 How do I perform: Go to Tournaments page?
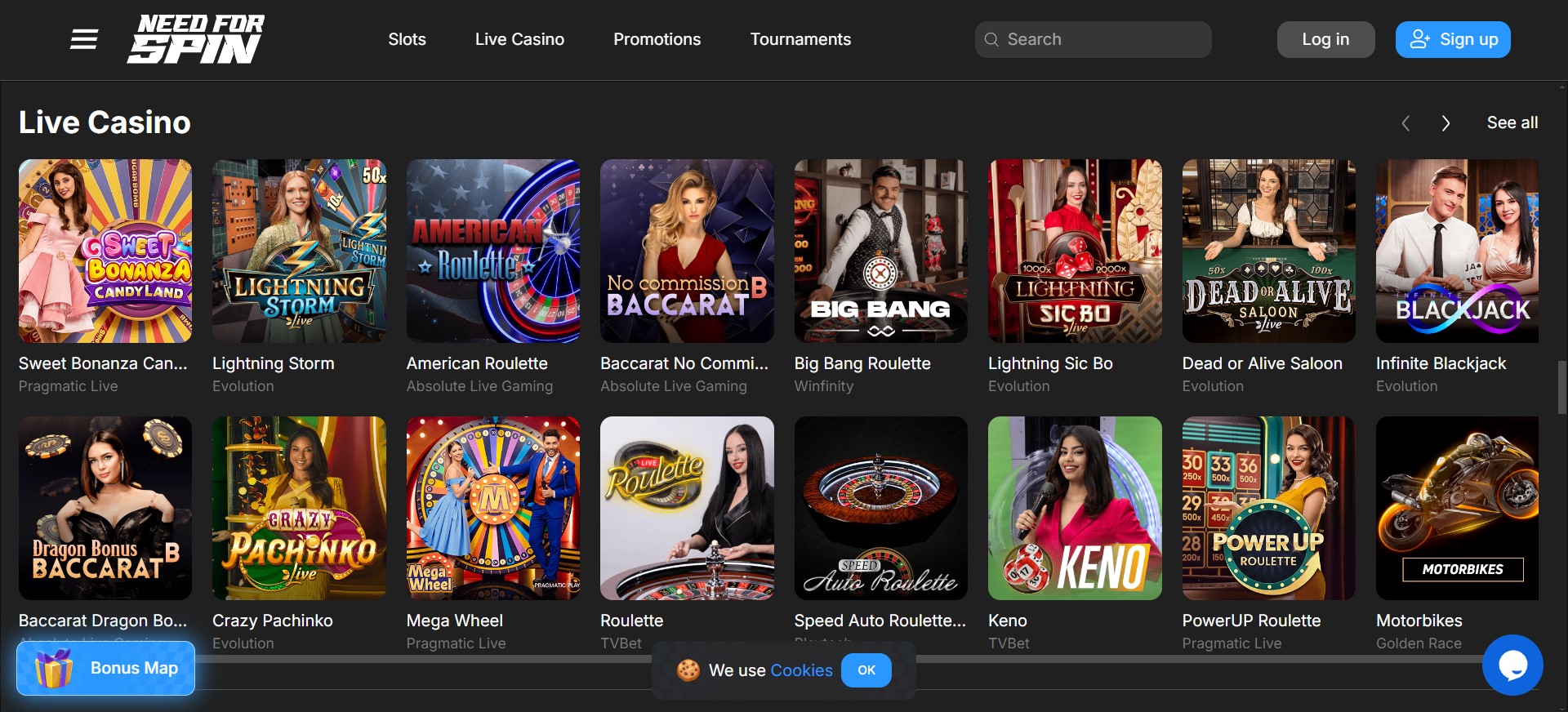800,39
